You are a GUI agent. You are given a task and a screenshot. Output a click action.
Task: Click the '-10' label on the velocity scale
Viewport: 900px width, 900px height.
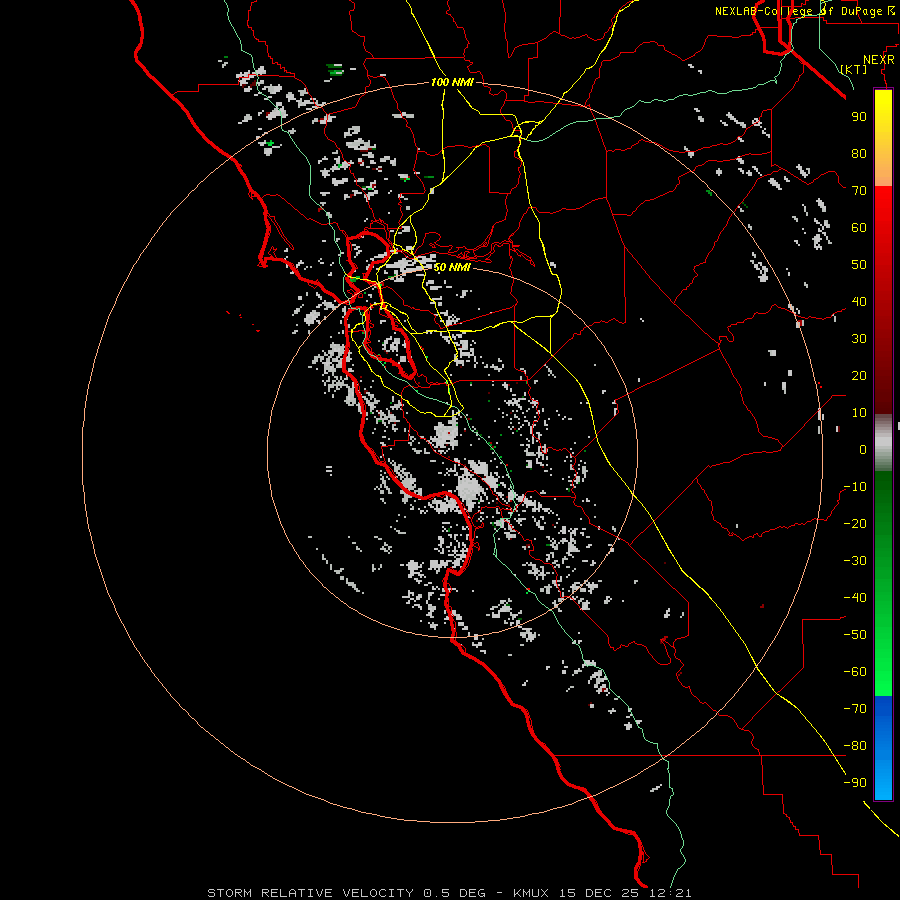[x=855, y=487]
